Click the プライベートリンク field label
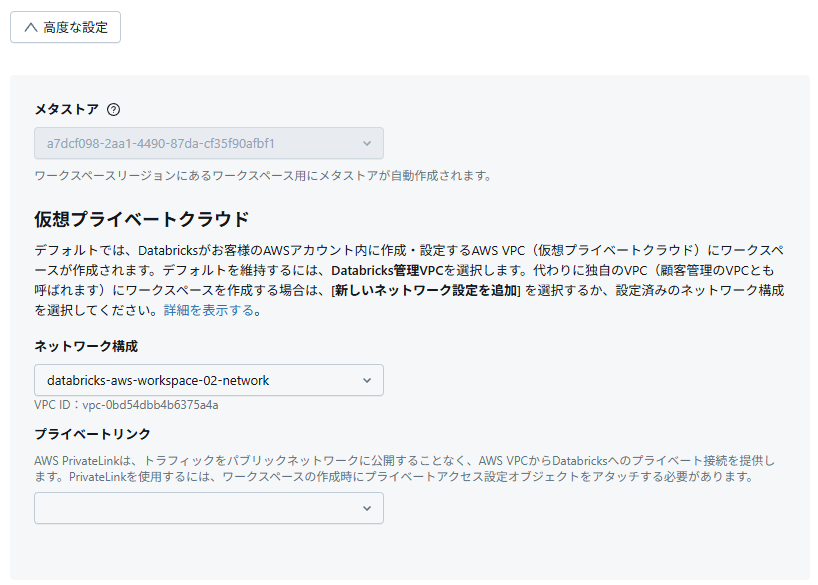This screenshot has height=585, width=818. click(x=93, y=433)
